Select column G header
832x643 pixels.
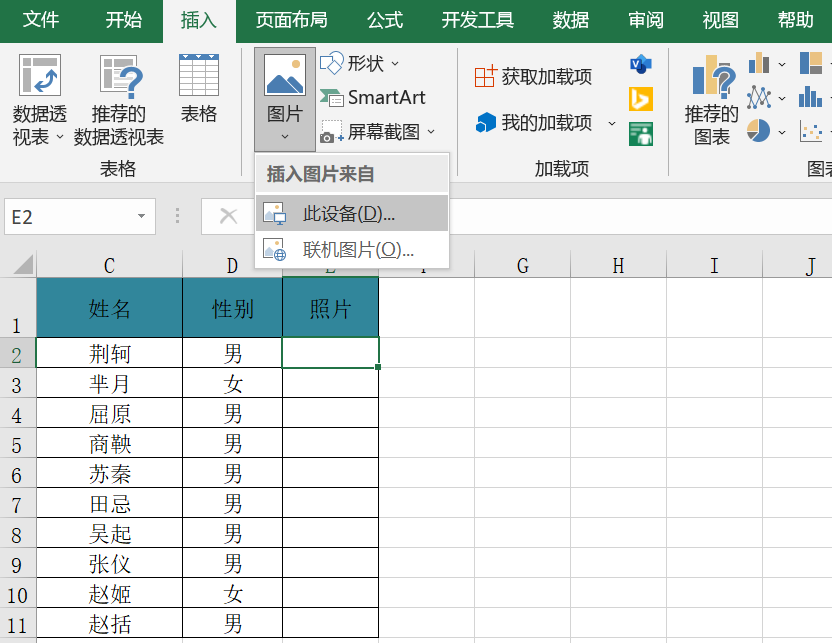tap(523, 265)
